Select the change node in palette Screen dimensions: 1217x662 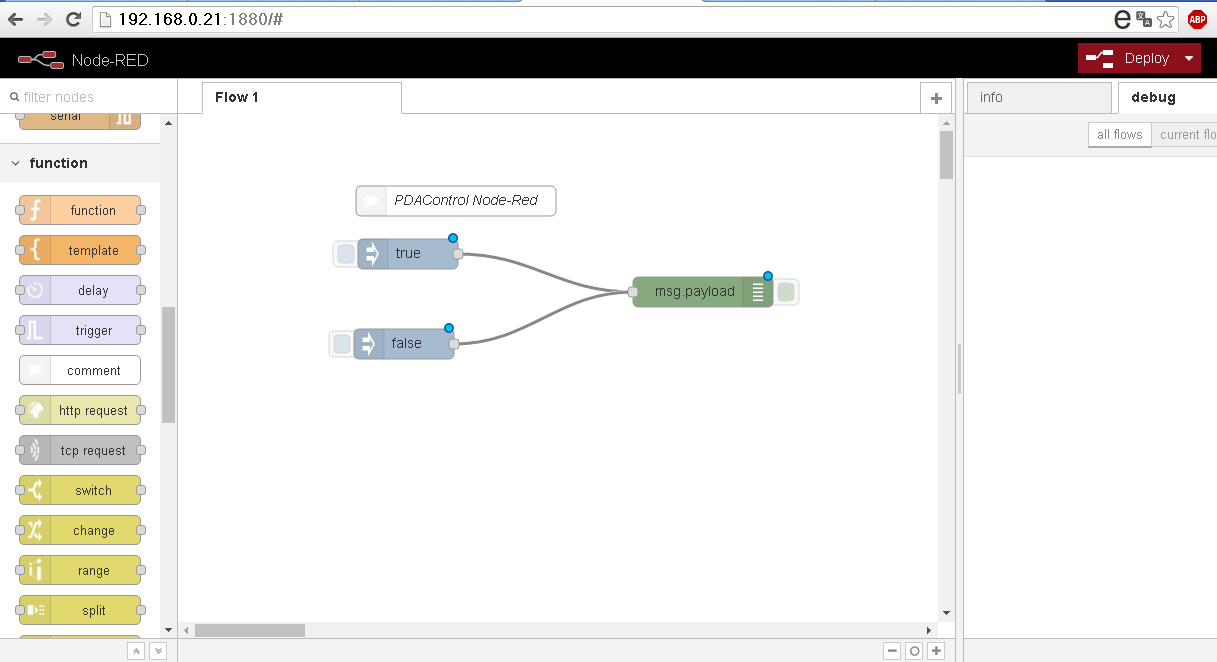click(80, 530)
